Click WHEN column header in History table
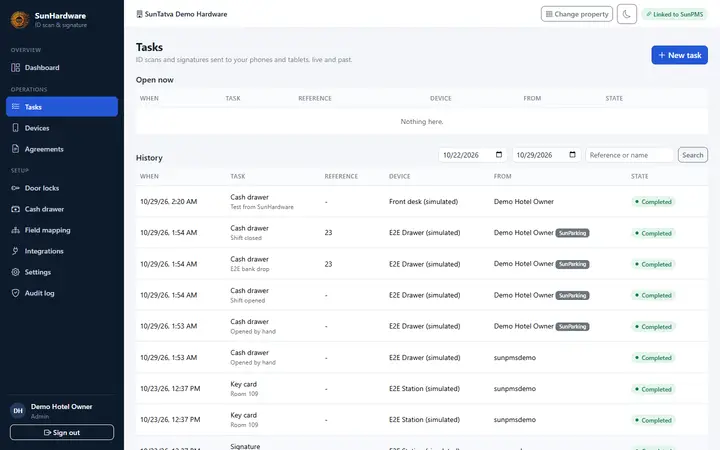This screenshot has width=720, height=450. click(x=149, y=176)
